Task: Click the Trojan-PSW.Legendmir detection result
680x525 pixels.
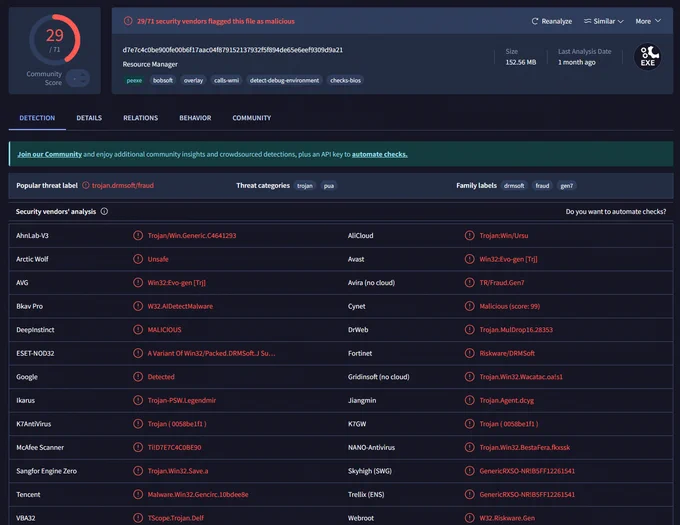Action: tap(182, 400)
